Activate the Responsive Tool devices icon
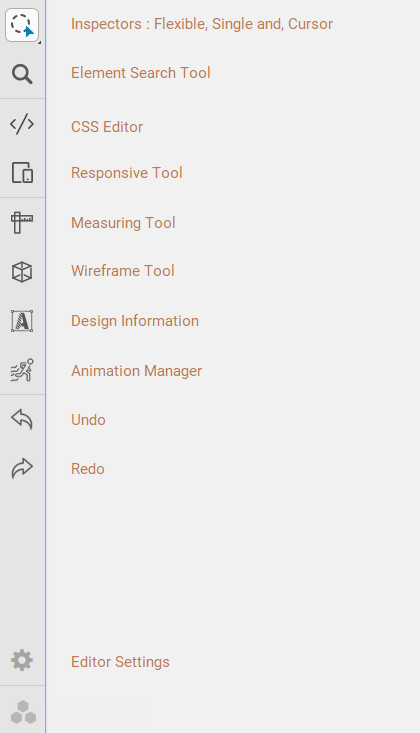Viewport: 420px width, 733px height. point(22,173)
